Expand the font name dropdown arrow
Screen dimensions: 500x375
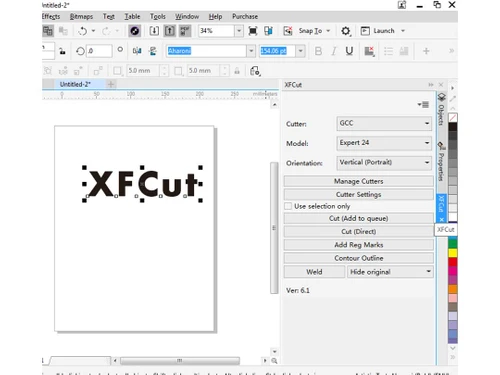coord(251,51)
